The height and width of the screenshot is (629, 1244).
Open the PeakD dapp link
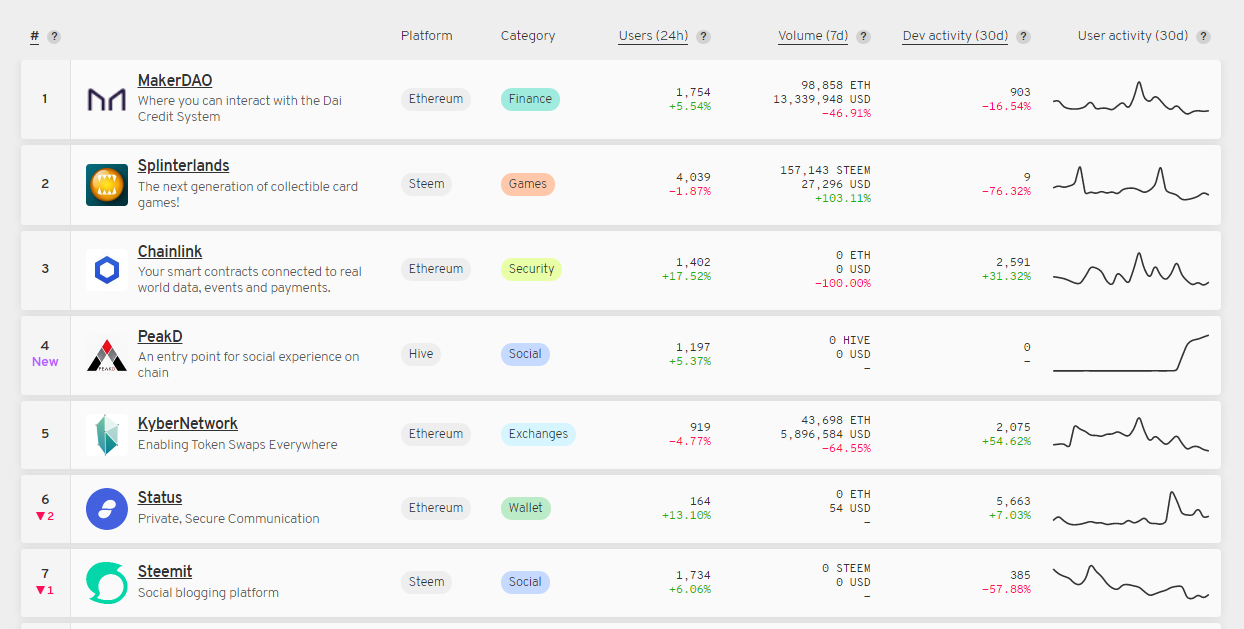[x=160, y=336]
